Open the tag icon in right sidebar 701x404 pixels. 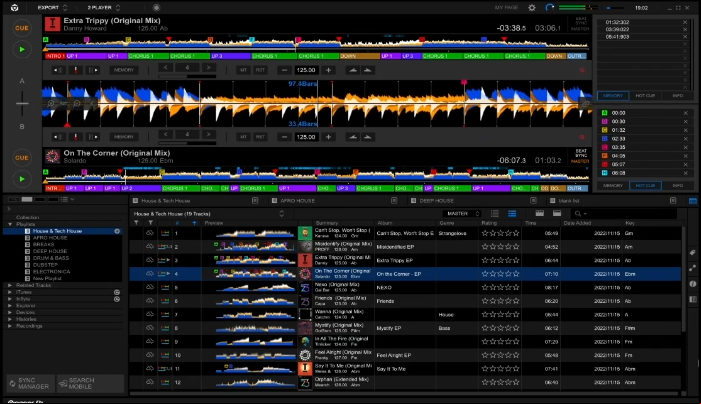coord(693,253)
